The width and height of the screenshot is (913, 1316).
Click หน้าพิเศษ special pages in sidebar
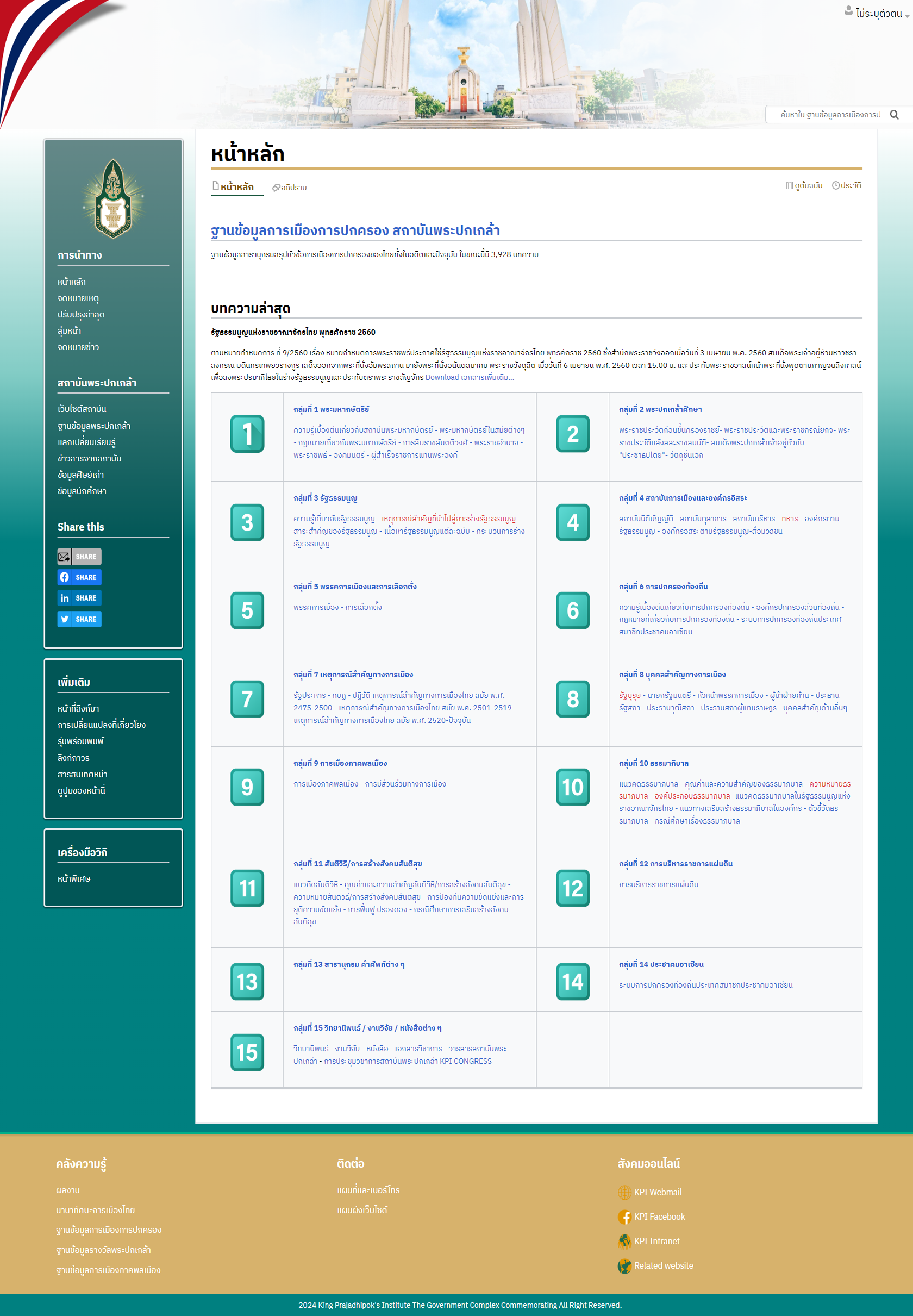click(74, 878)
